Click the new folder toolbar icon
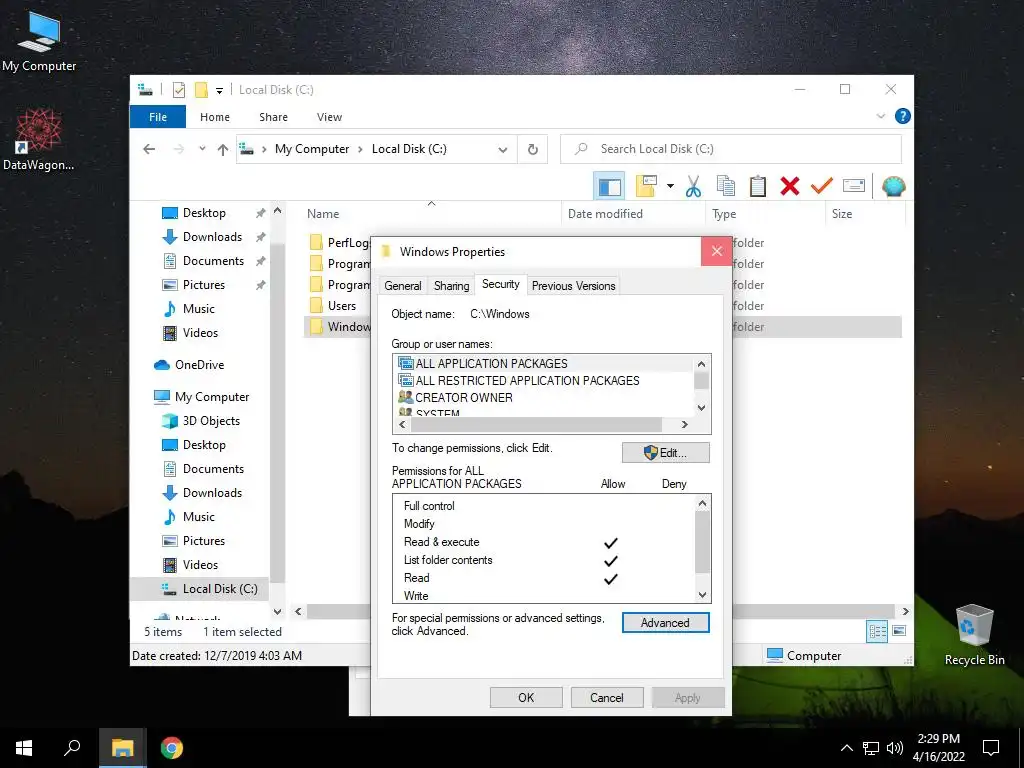 (x=645, y=187)
